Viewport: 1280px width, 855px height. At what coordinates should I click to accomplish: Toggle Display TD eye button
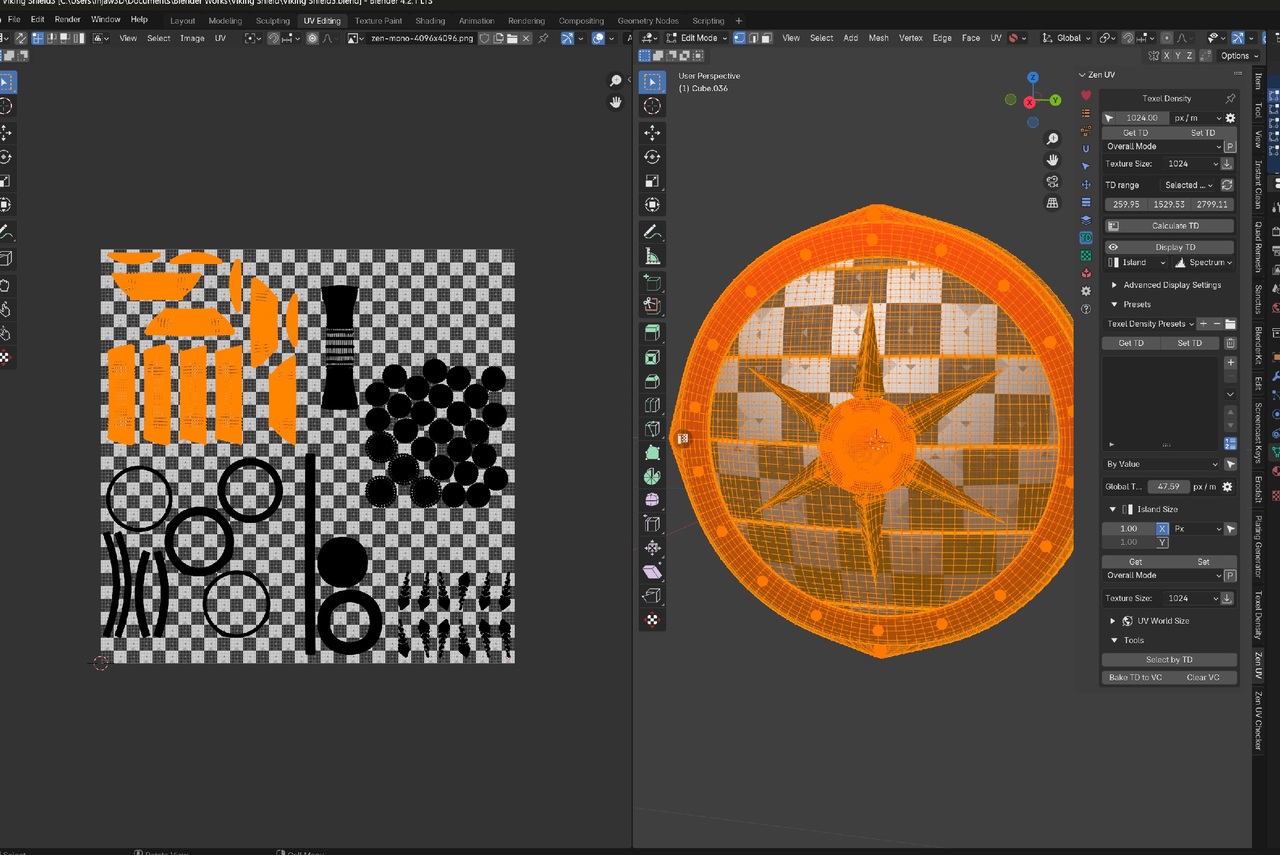[x=1113, y=247]
